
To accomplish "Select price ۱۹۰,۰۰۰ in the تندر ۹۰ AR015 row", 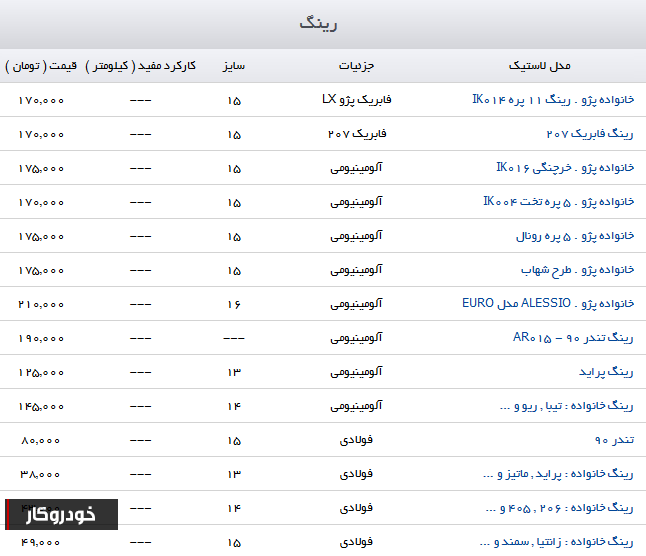I will pos(41,339).
